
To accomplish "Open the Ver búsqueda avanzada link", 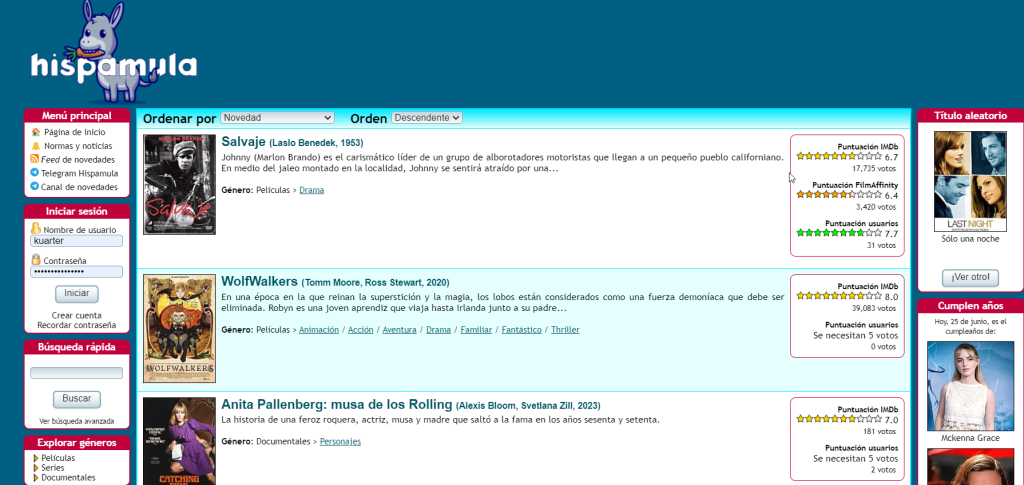I will [76, 421].
